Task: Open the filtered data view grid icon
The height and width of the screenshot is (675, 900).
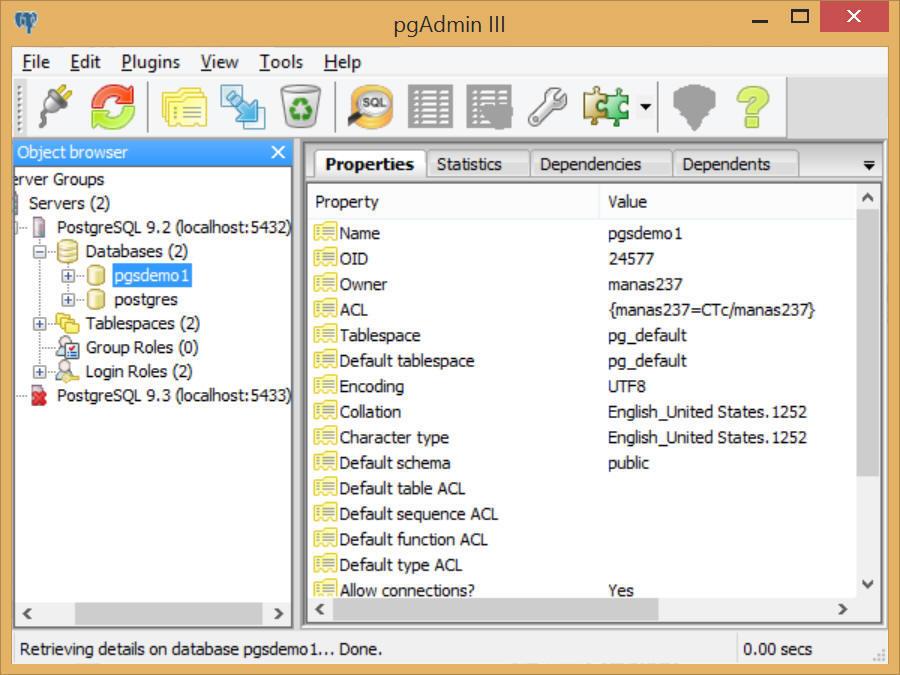Action: click(489, 106)
